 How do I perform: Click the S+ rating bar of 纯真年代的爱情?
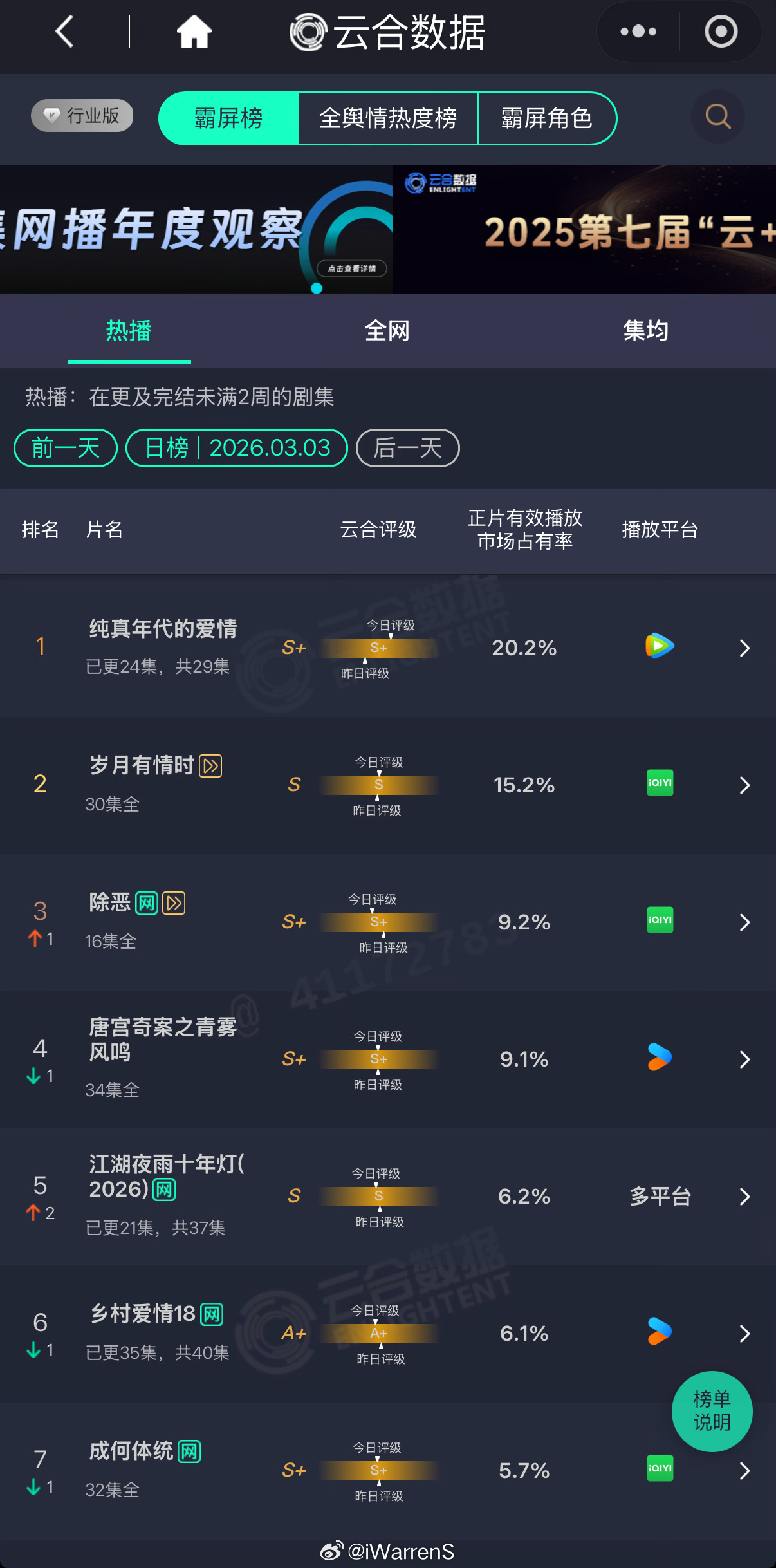tap(378, 648)
